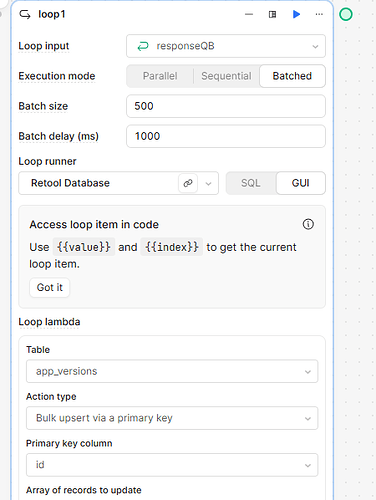Click the {{index}} code snippet
Viewport: 376px width, 500px height.
coord(172,247)
